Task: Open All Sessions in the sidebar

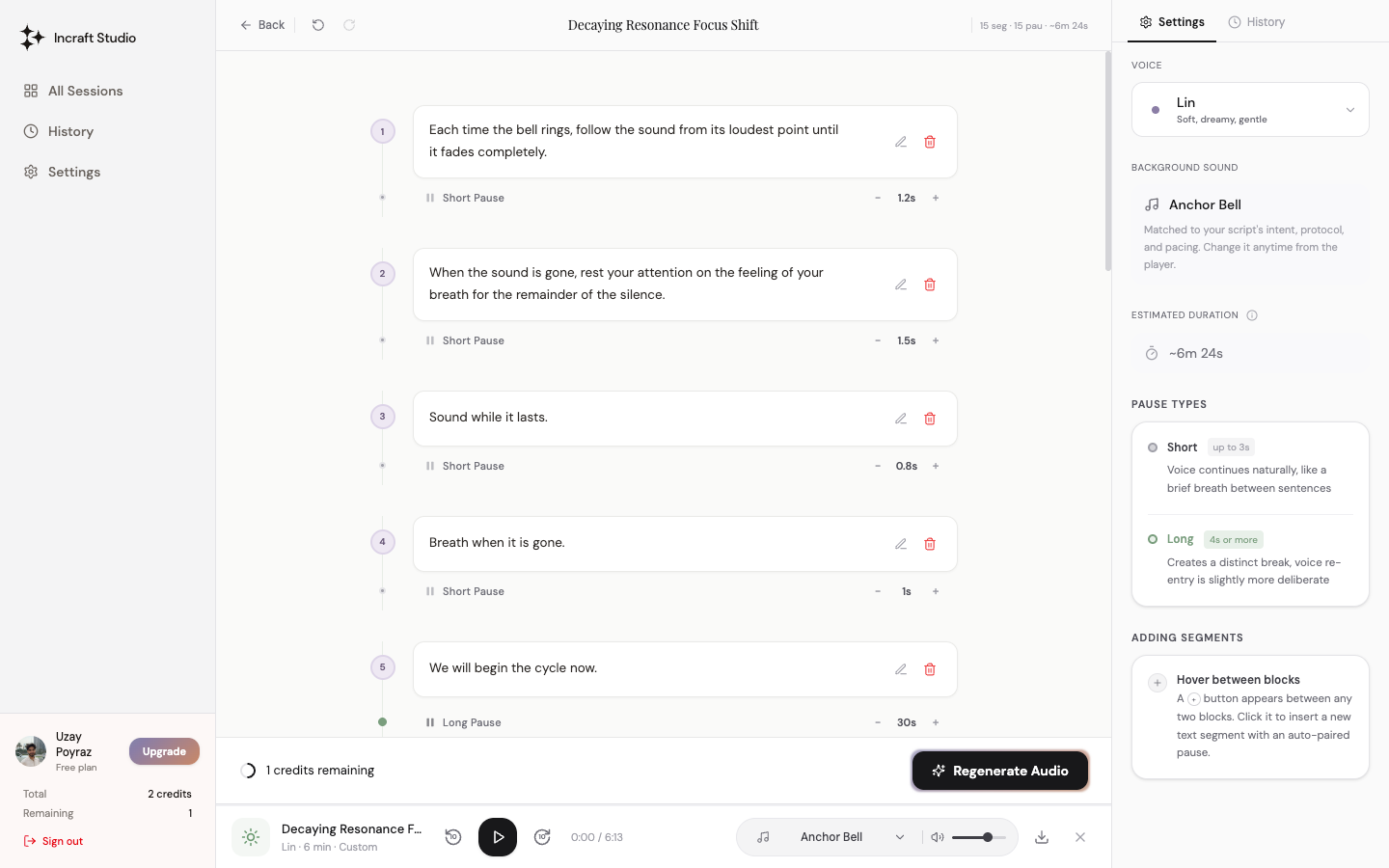Action: 85,91
